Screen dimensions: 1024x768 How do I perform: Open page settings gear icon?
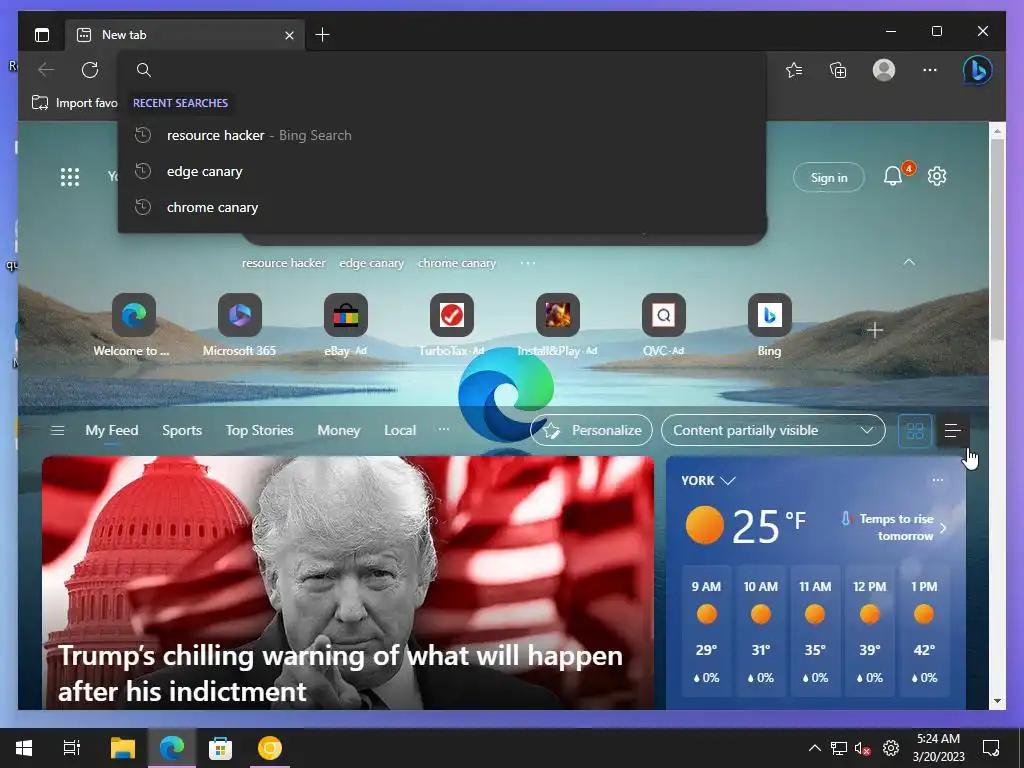937,176
